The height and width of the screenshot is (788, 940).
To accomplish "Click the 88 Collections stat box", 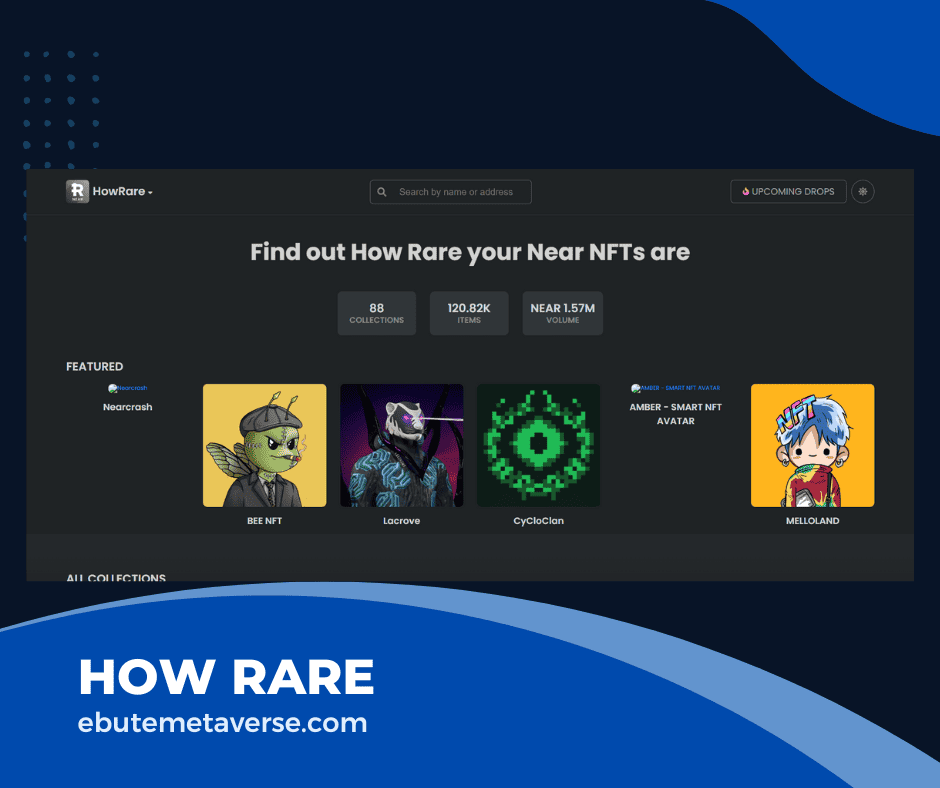I will 376,313.
